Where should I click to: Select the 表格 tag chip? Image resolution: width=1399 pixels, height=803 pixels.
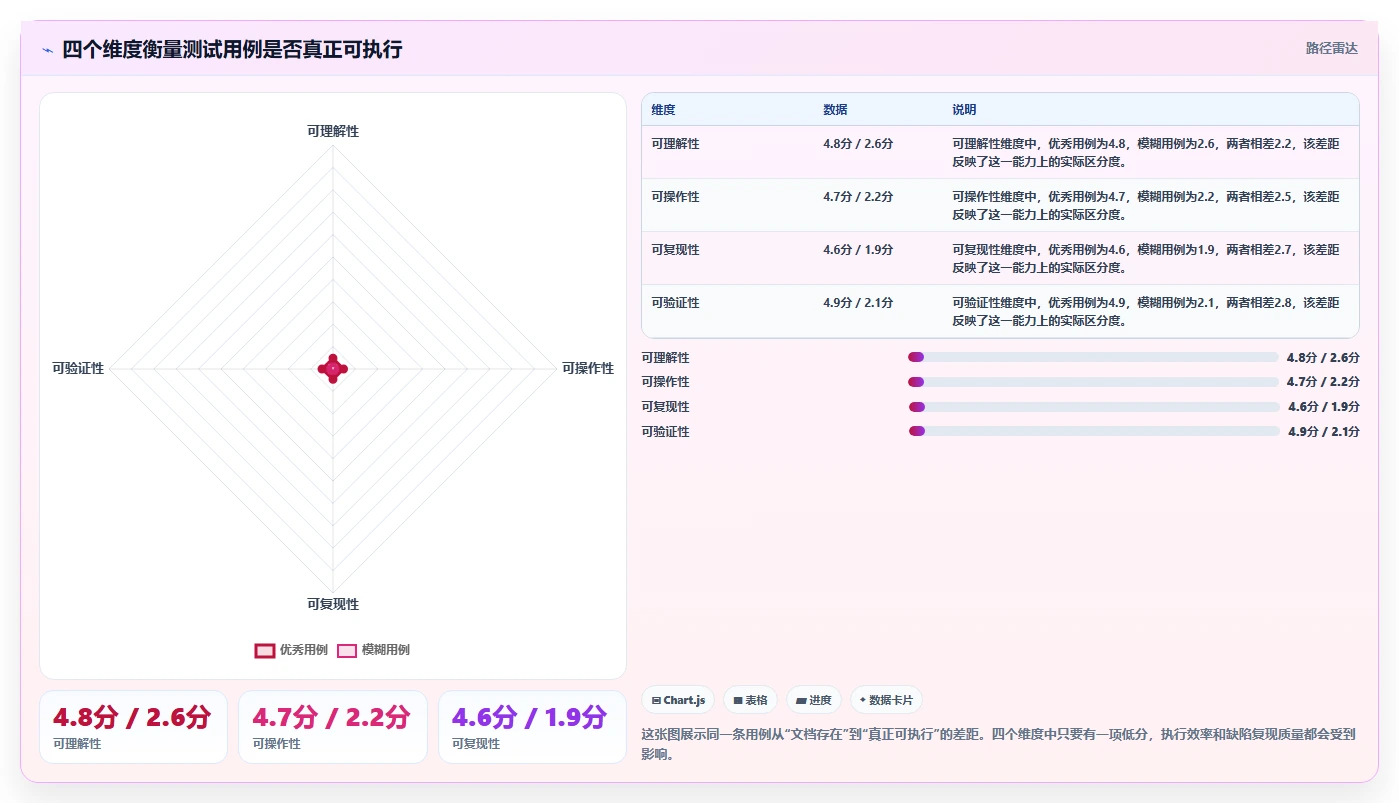coord(750,700)
